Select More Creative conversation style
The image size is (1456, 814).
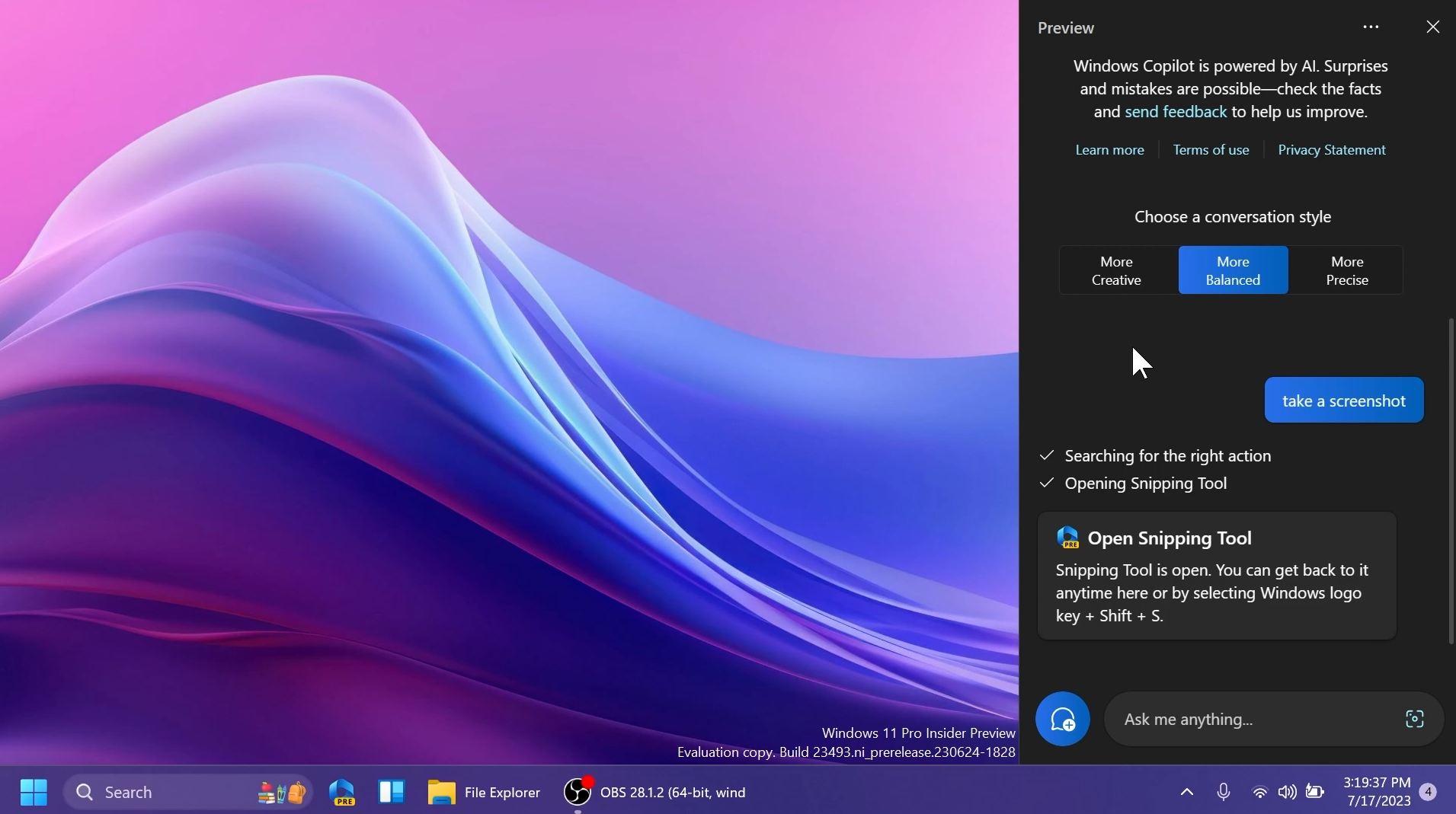point(1116,270)
